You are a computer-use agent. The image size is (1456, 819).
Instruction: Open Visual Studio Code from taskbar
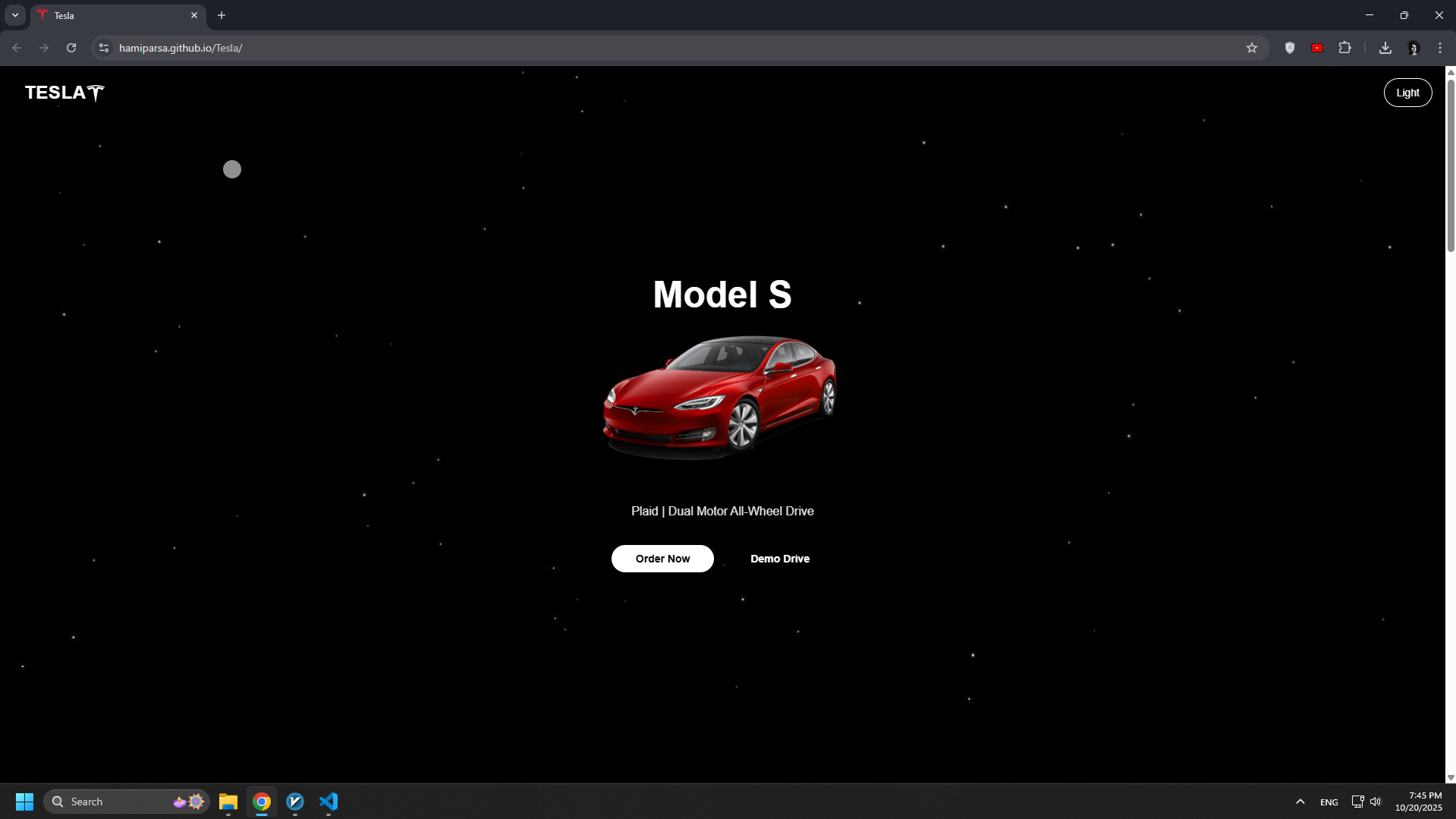(x=329, y=802)
